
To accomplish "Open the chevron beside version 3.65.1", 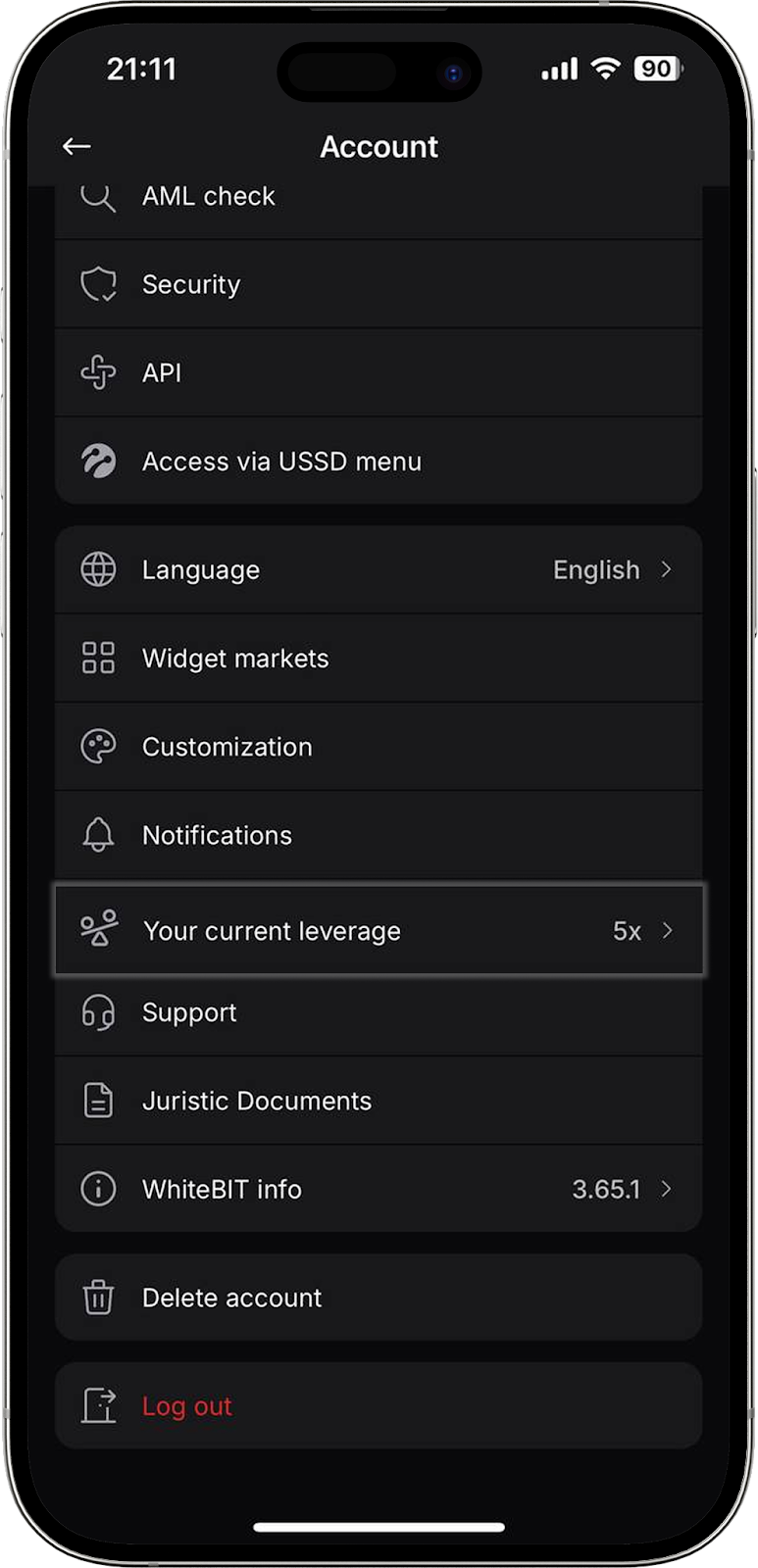I will pyautogui.click(x=667, y=1189).
